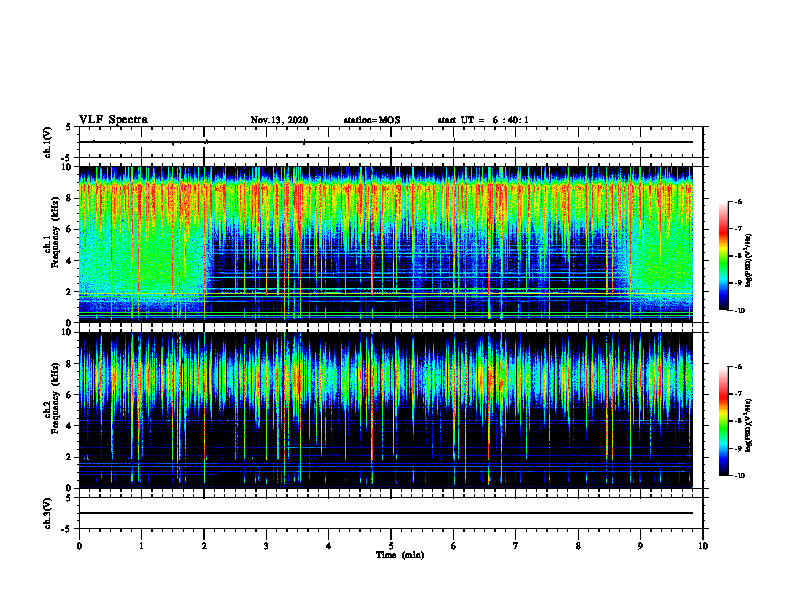This screenshot has height=612, width=792.
Task: Click time axis tick label "10"
Action: pos(703,546)
